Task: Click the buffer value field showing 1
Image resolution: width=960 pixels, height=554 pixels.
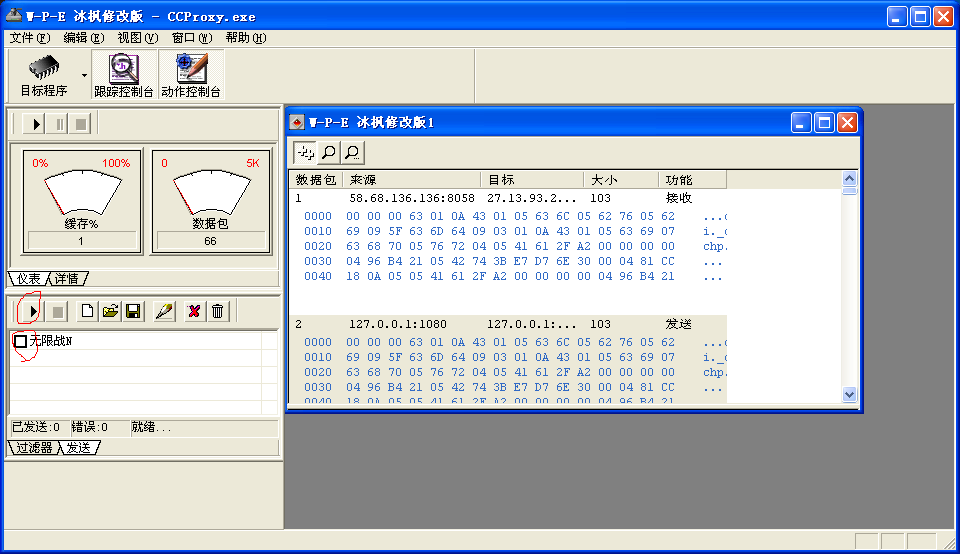Action: [82, 241]
